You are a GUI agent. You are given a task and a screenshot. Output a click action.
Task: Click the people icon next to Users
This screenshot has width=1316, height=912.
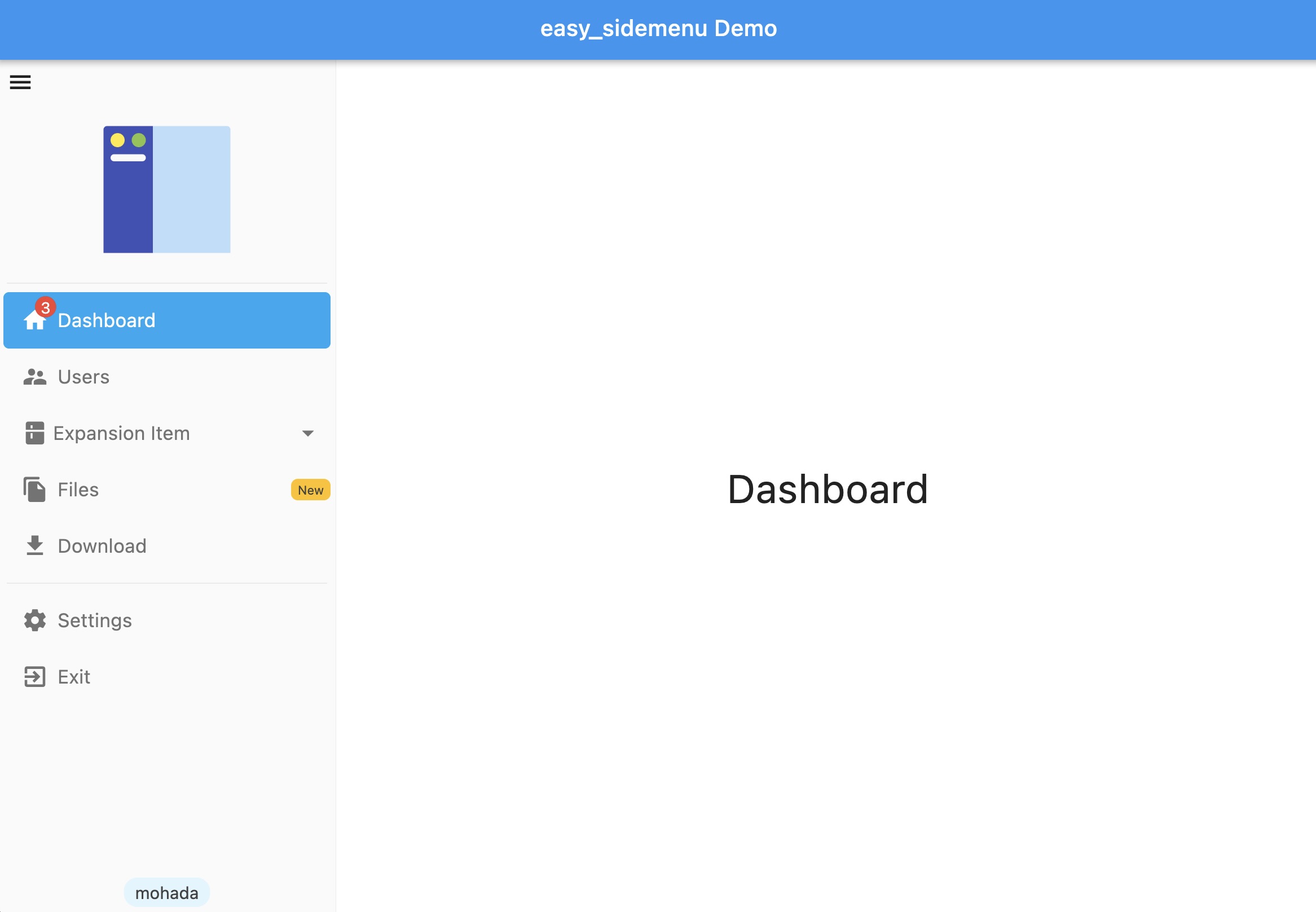[x=34, y=377]
